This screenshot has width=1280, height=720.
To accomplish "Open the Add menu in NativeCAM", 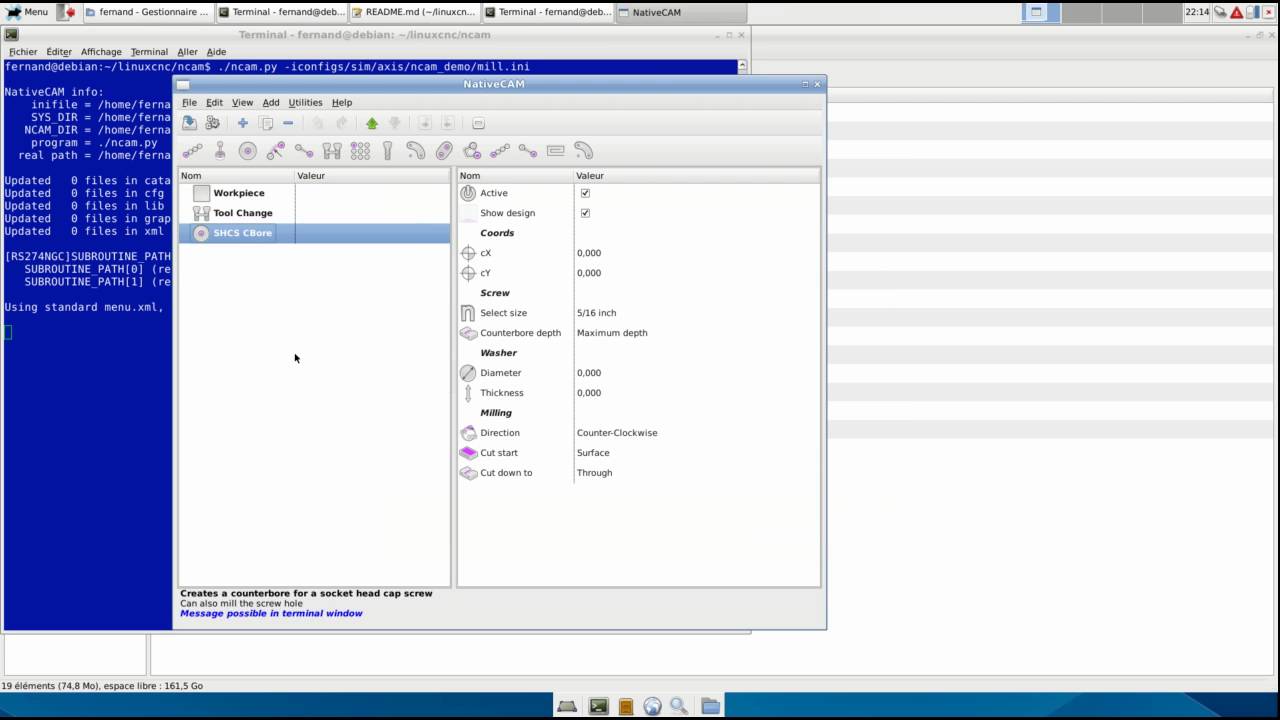I will pos(271,102).
